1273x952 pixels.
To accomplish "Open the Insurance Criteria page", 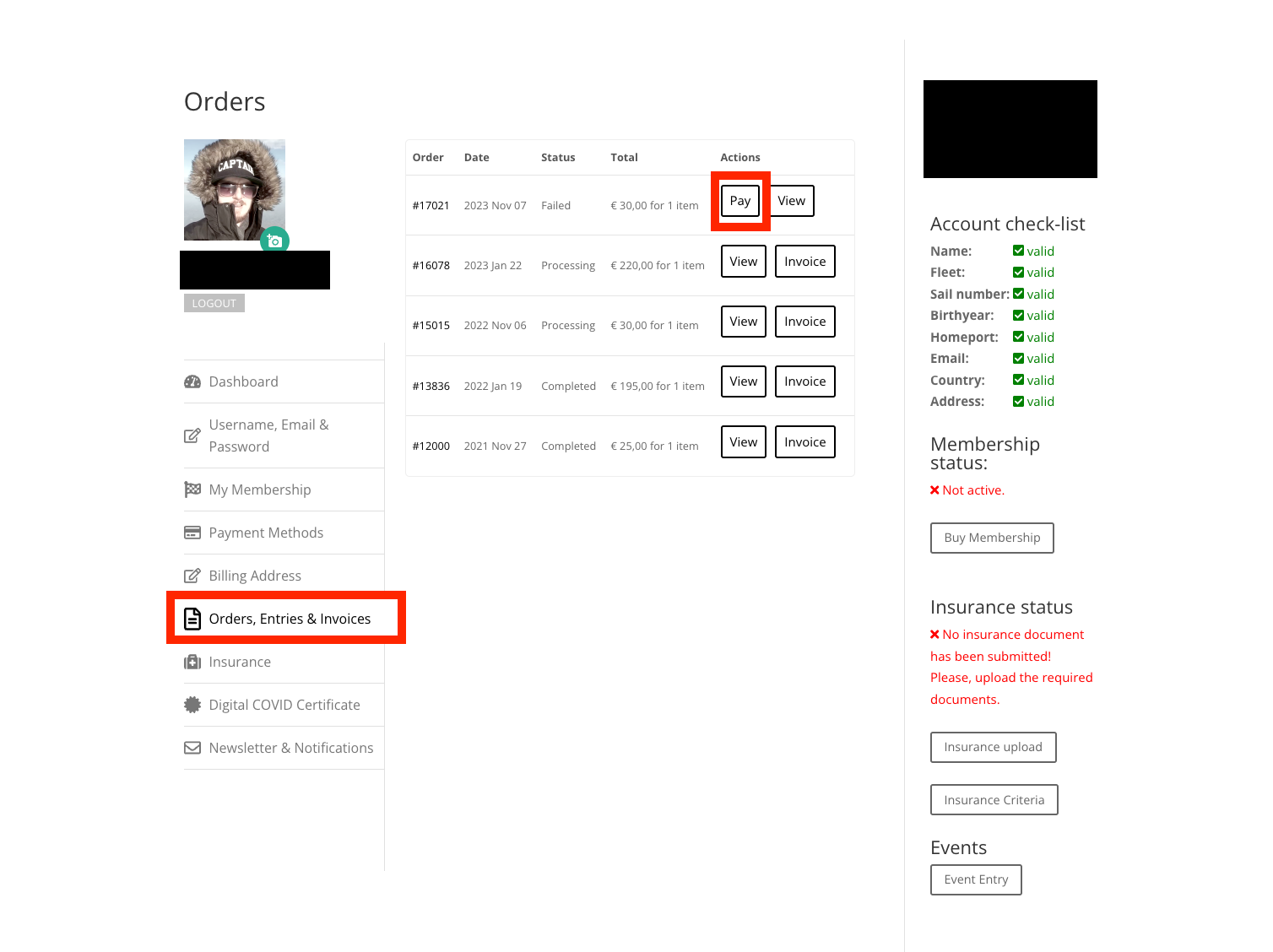I will tap(994, 800).
